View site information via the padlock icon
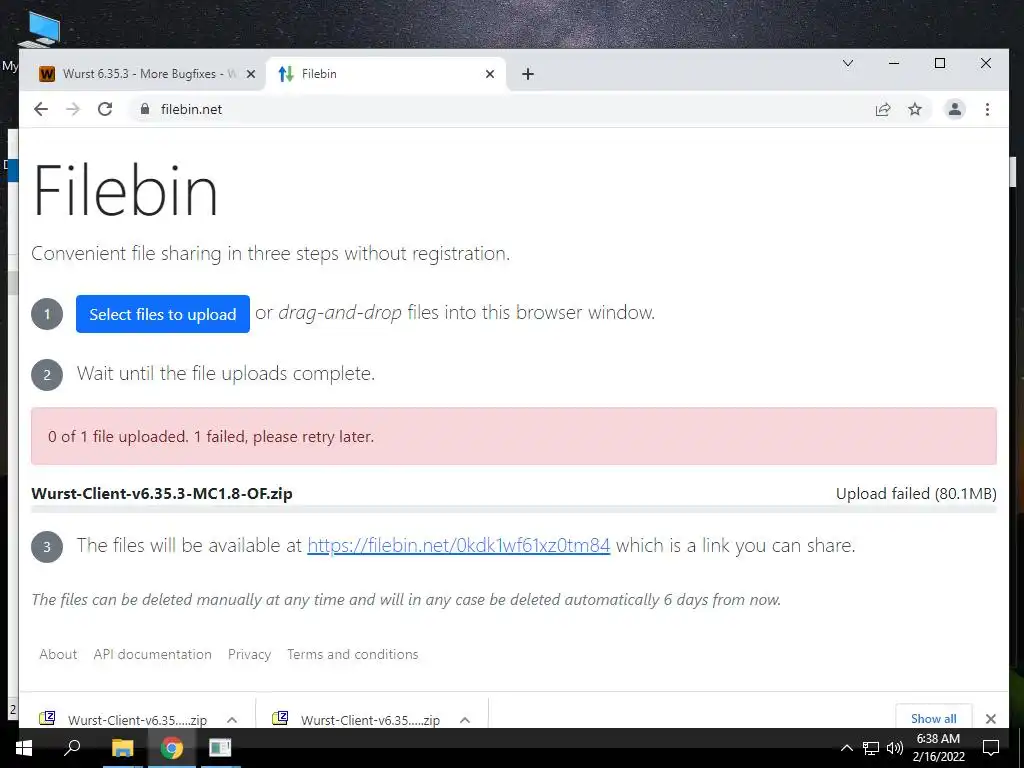This screenshot has height=768, width=1024. pos(145,109)
